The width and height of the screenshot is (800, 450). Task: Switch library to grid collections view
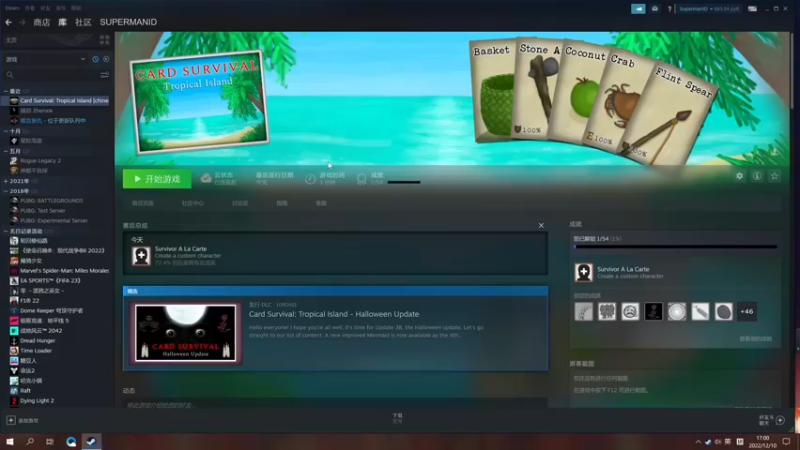click(x=105, y=40)
